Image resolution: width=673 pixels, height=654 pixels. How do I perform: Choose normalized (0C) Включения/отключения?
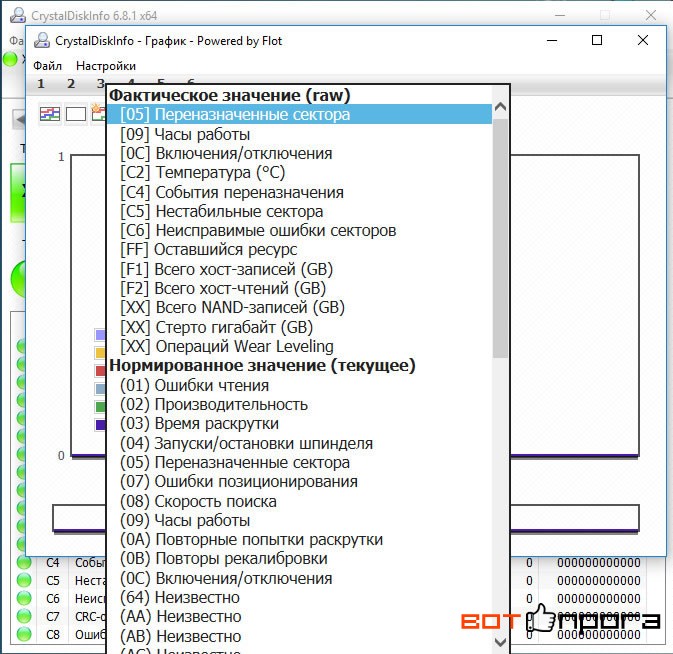click(x=299, y=578)
